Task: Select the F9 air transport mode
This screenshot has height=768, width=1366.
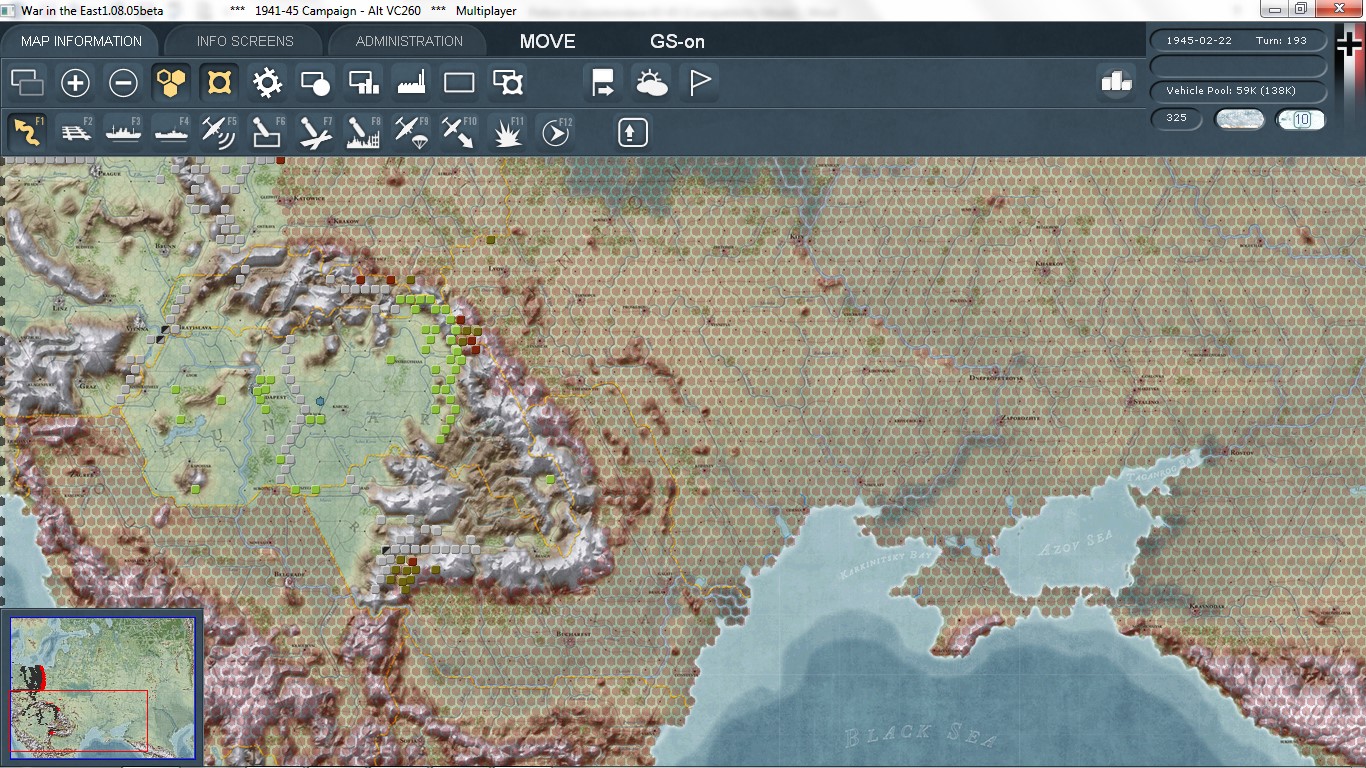Action: [x=411, y=132]
